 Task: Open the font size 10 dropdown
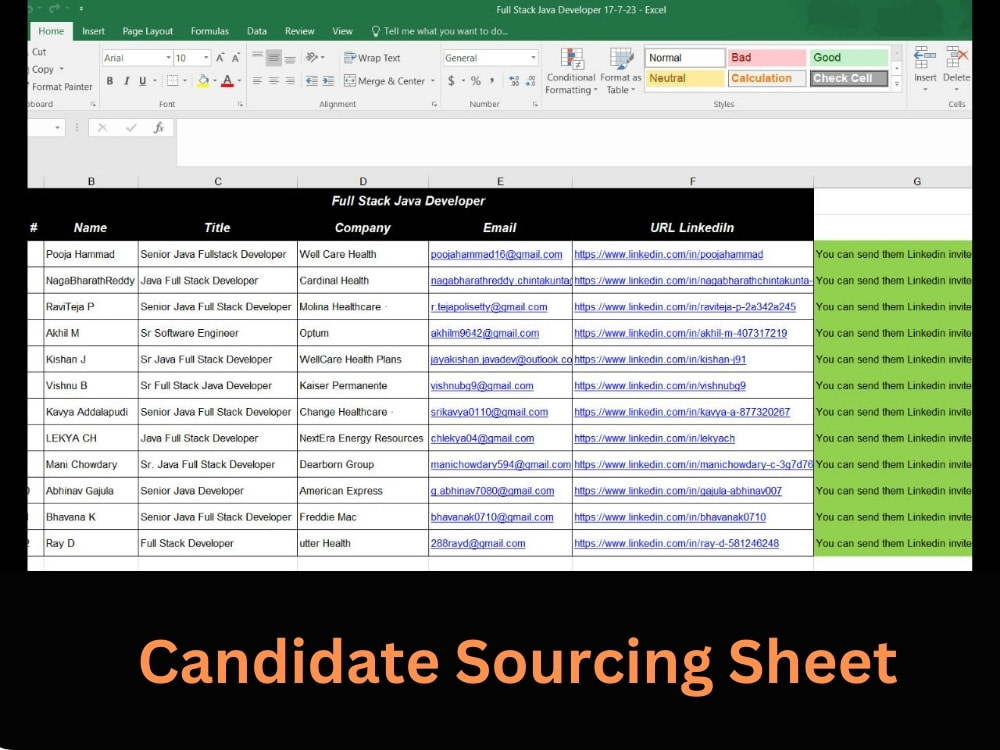206,58
